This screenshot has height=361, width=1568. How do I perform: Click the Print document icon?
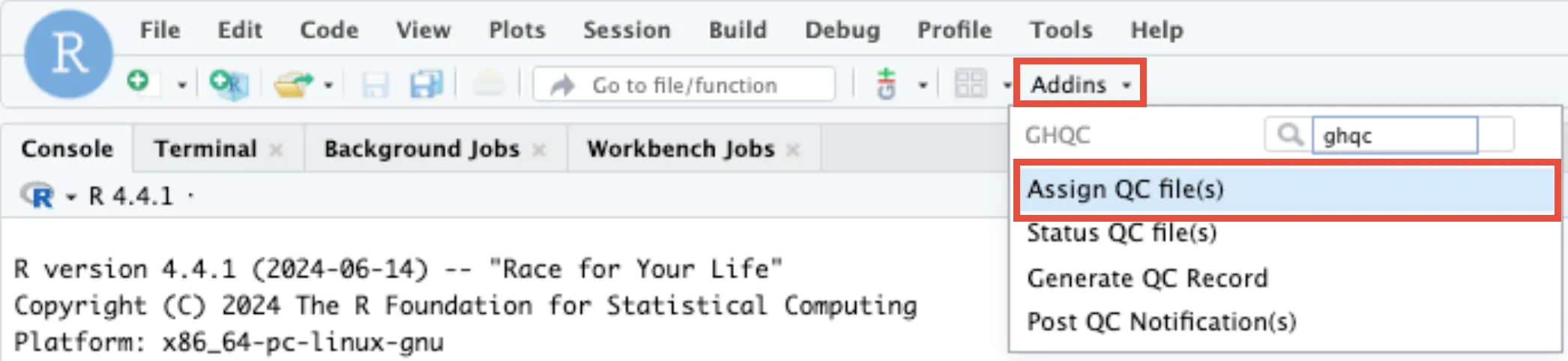coord(489,85)
